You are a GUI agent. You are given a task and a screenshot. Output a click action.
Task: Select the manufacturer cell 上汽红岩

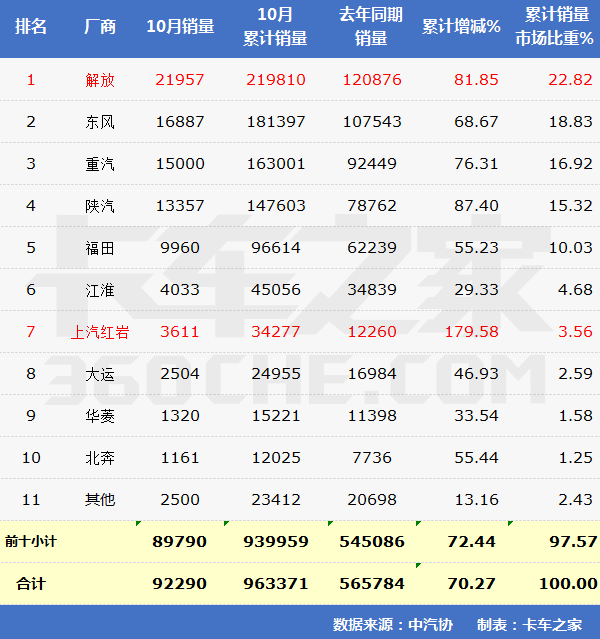(x=100, y=332)
